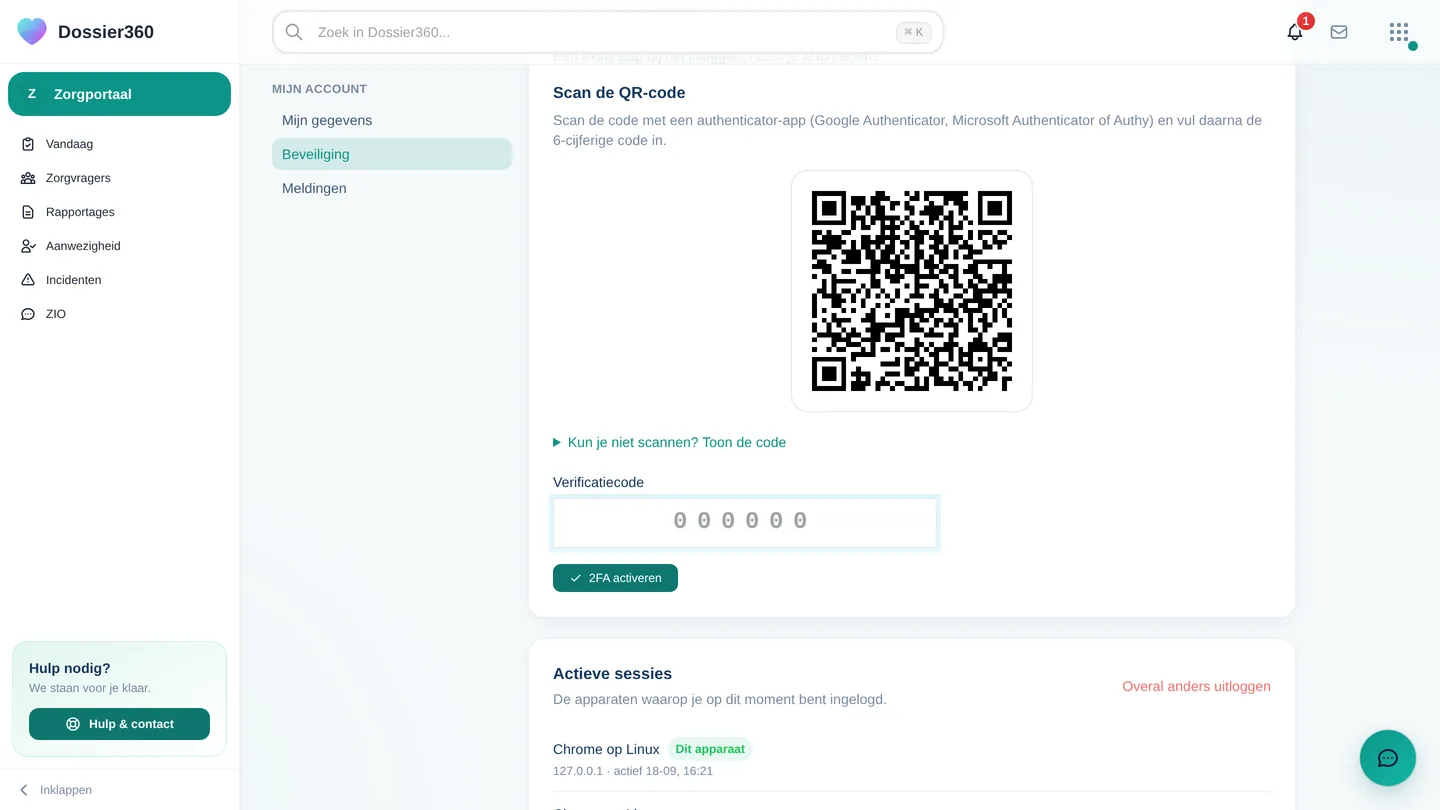
Task: Select Beveiliging in account menu
Action: click(x=392, y=154)
